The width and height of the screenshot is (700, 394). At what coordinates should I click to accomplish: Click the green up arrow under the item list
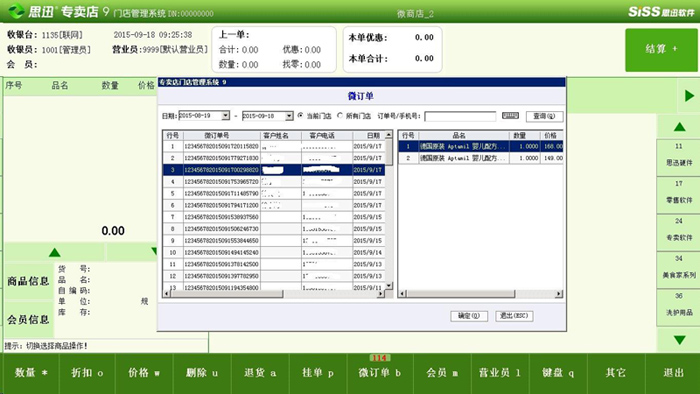[x=54, y=253]
